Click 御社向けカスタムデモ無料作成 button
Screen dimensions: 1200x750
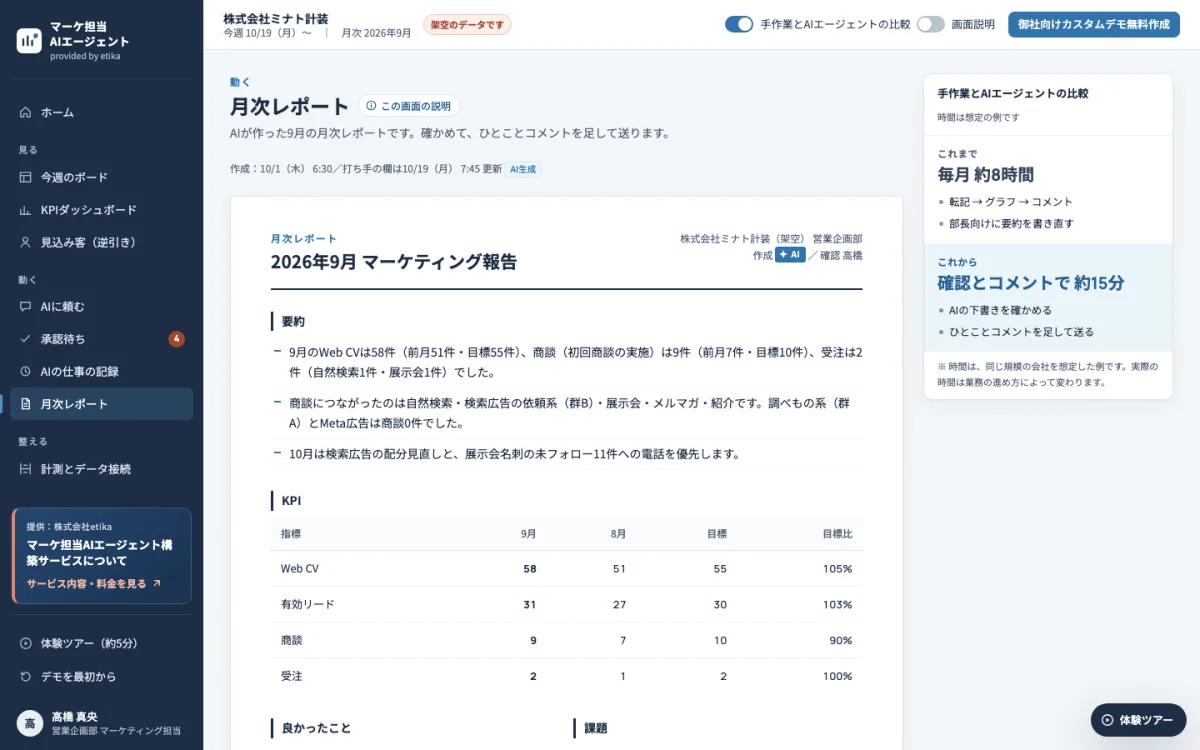tap(1094, 24)
